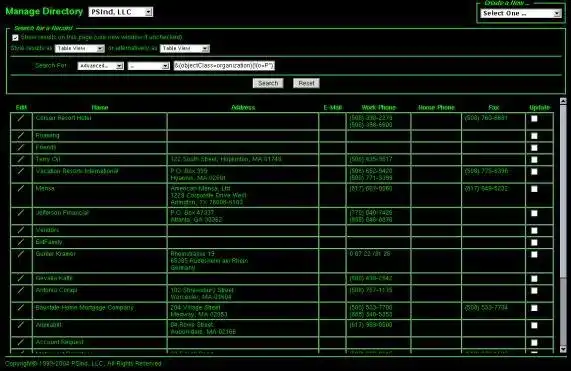Edit the Worcester, MA address row via pencil

pos(21,290)
